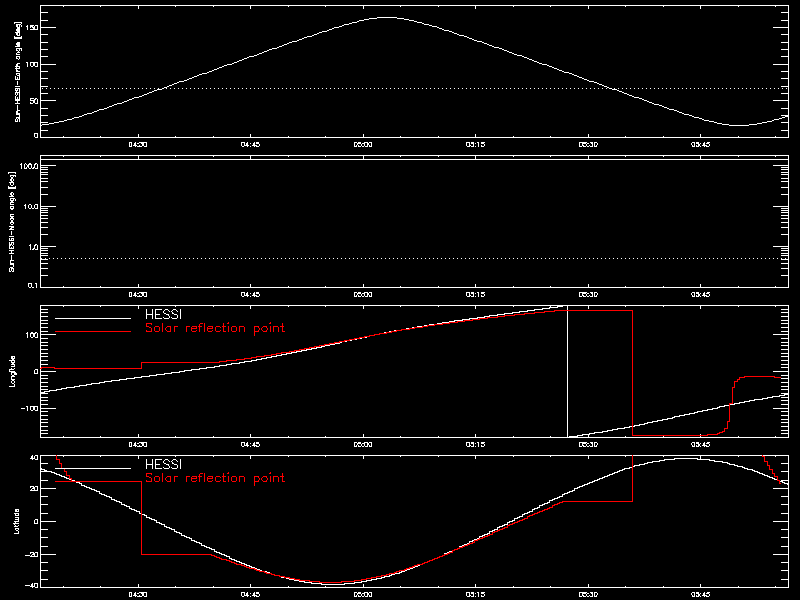Click the 'Sun-HESSI-Moon angle [deg]' axis label
Screen dimensions: 800x600
click(x=12, y=221)
